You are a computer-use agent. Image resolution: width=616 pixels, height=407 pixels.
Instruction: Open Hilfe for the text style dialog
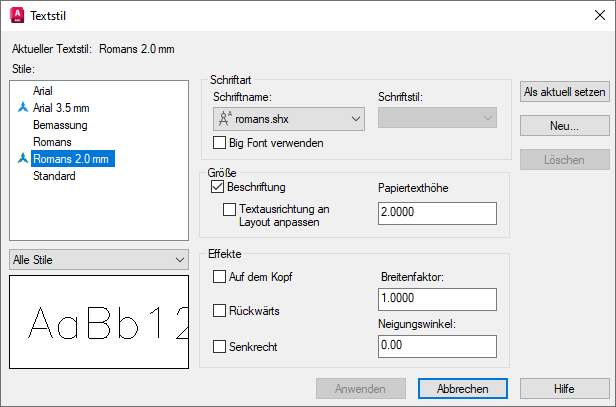tap(565, 389)
